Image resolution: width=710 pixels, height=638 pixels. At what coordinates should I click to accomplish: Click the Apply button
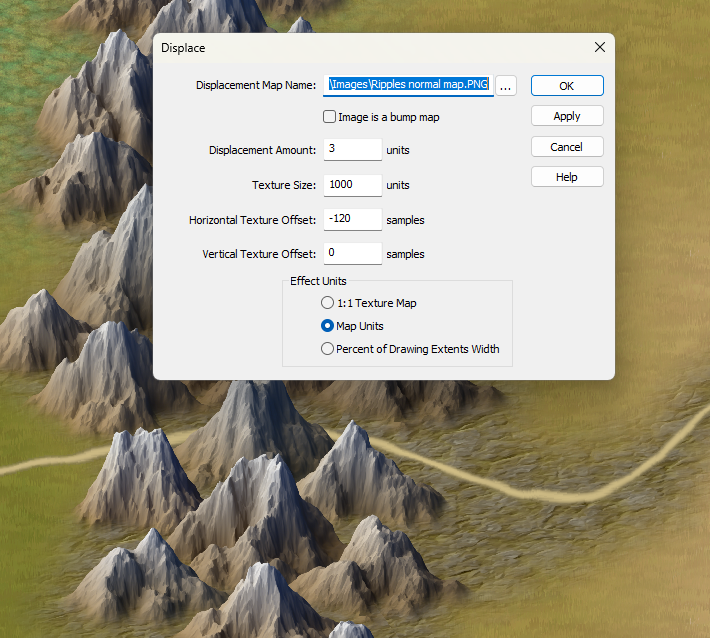567,116
